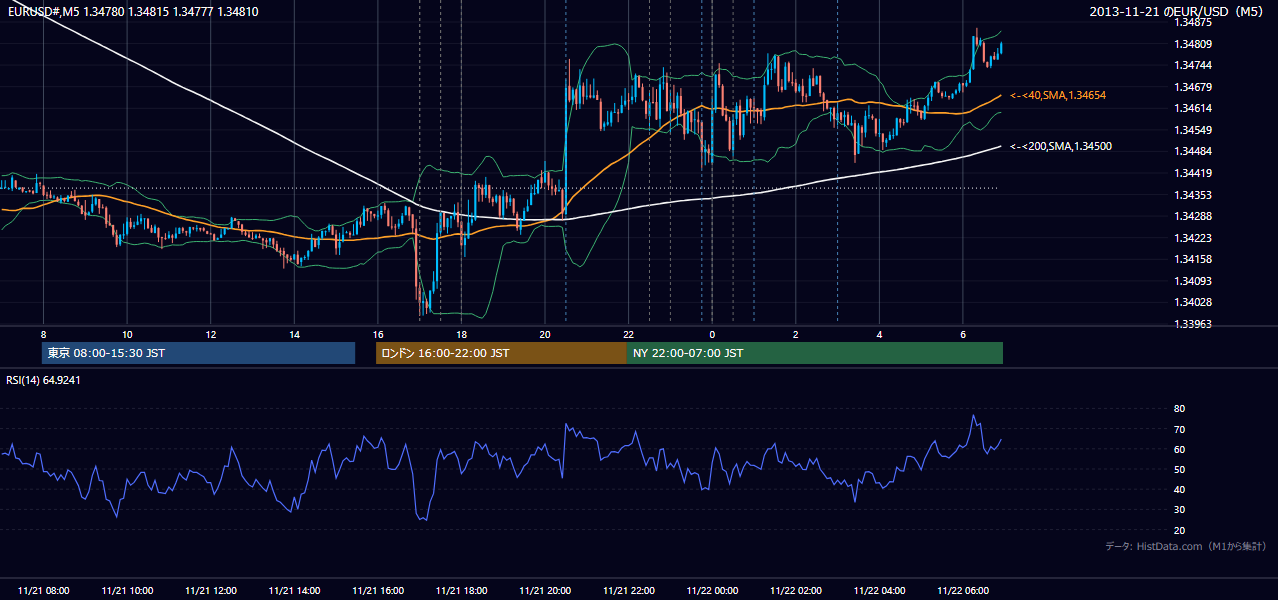Screen dimensions: 1278x600
Task: Click price axis value 1.34809
Action: coord(1194,44)
